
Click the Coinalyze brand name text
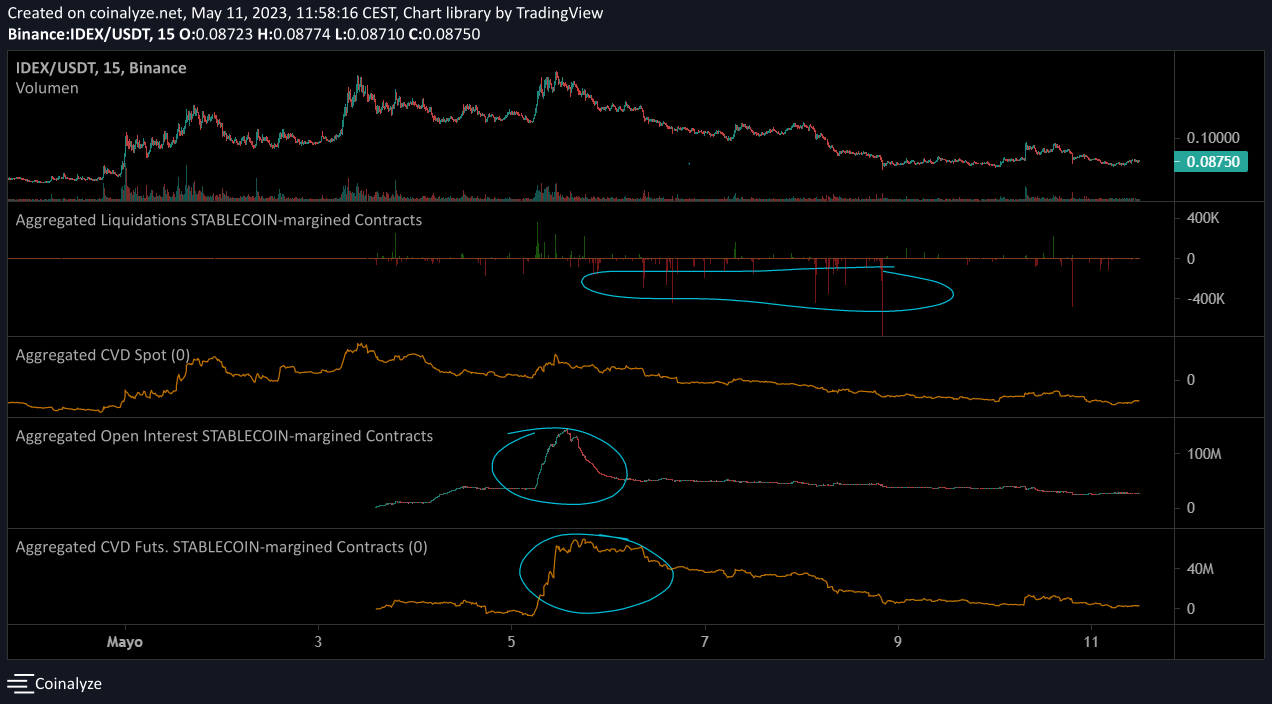click(x=68, y=684)
